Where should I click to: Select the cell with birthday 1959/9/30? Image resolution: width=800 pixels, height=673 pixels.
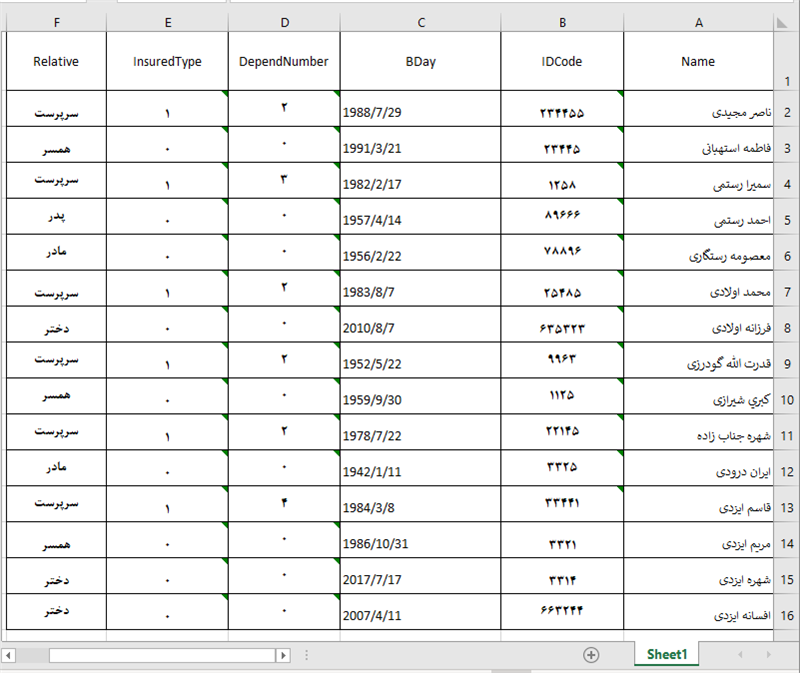coord(420,400)
